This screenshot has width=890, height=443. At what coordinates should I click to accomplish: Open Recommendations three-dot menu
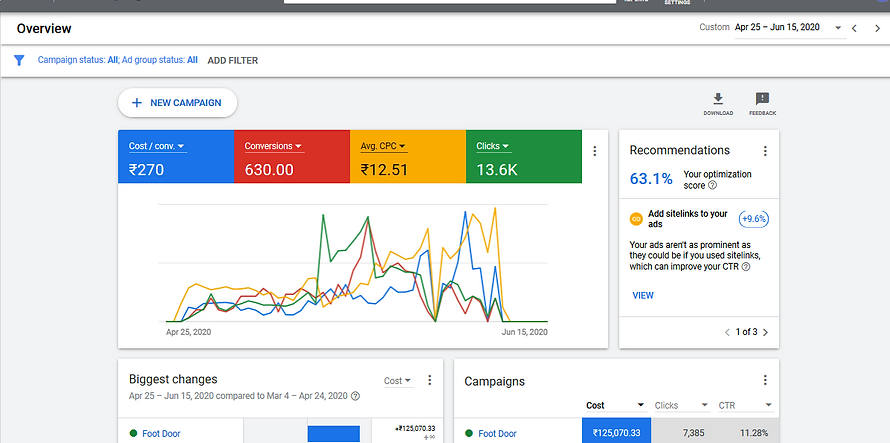765,151
